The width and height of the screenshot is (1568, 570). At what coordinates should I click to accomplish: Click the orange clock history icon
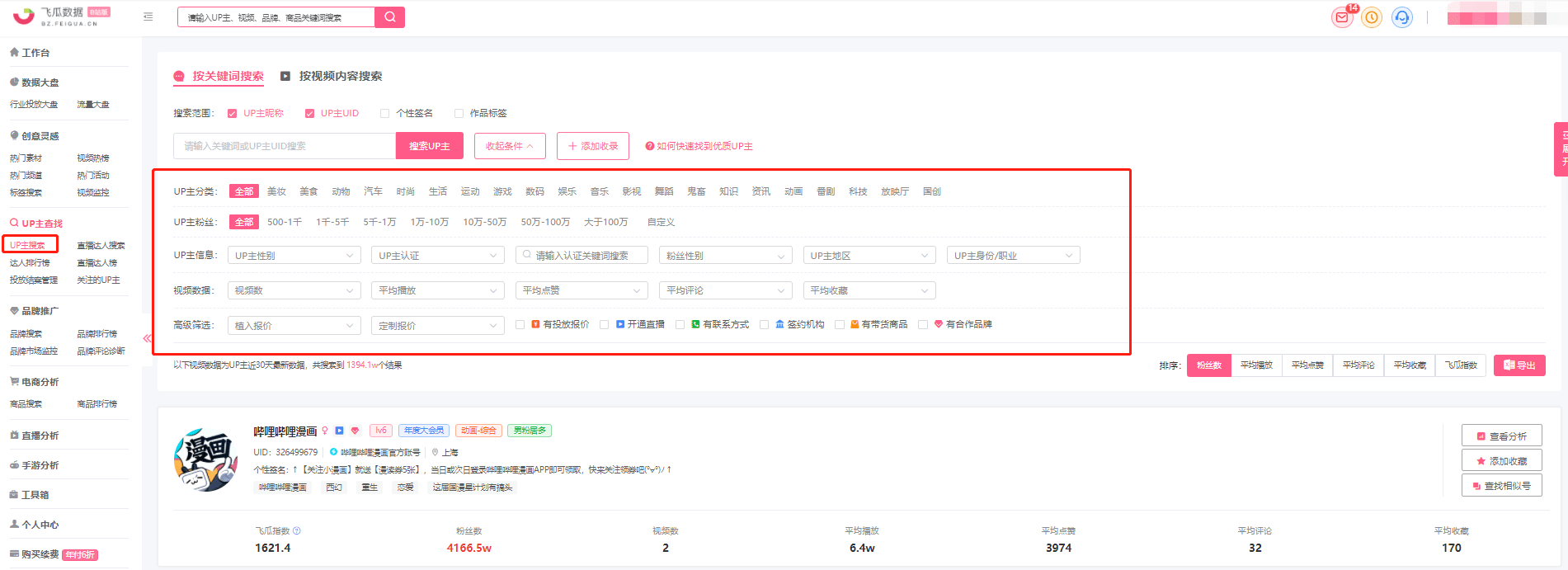click(1372, 17)
